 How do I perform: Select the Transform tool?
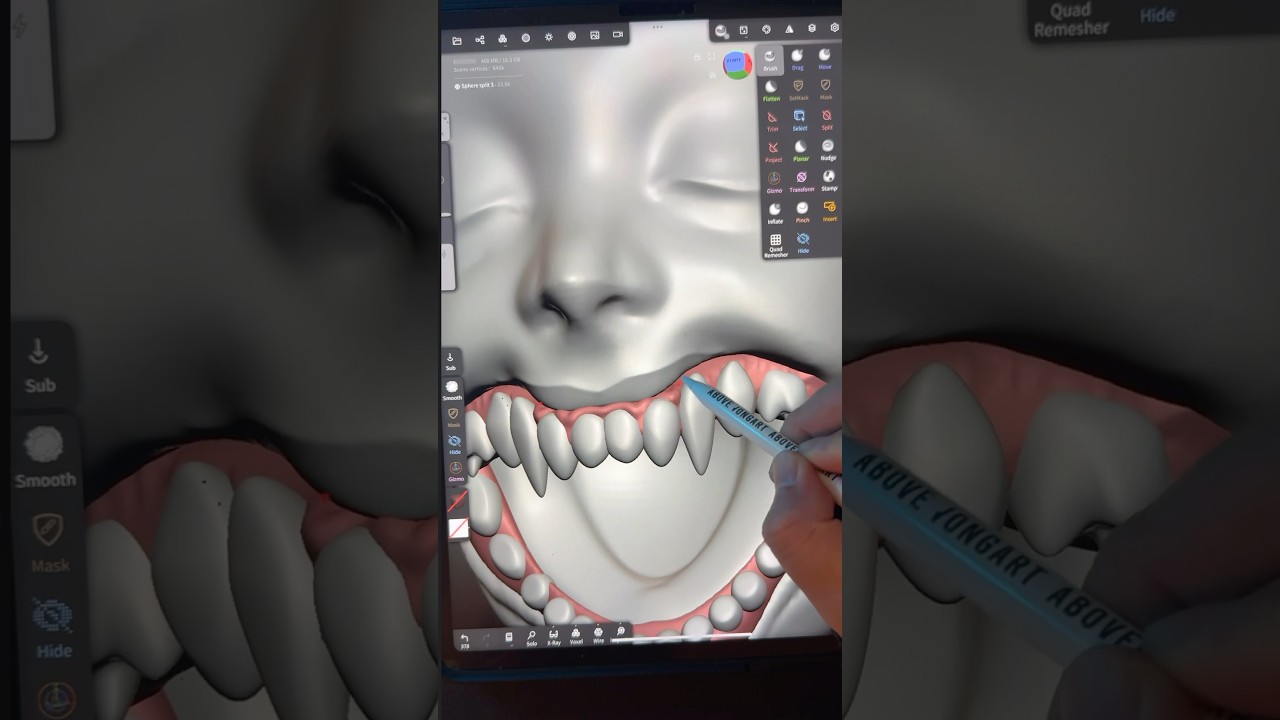point(802,182)
